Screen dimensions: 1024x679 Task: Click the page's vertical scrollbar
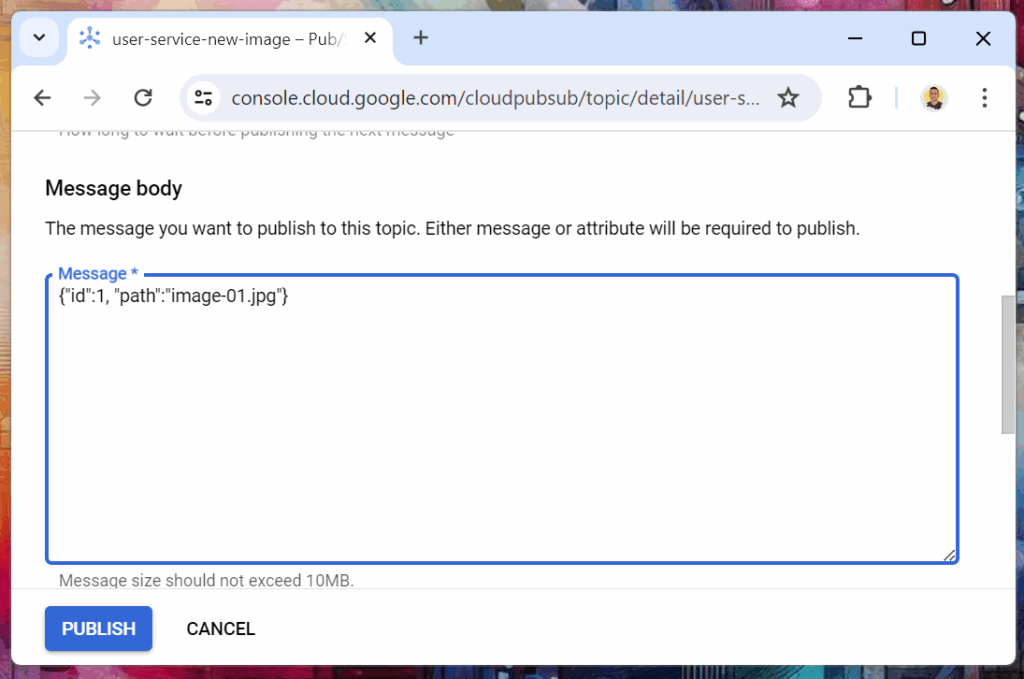coord(1008,364)
